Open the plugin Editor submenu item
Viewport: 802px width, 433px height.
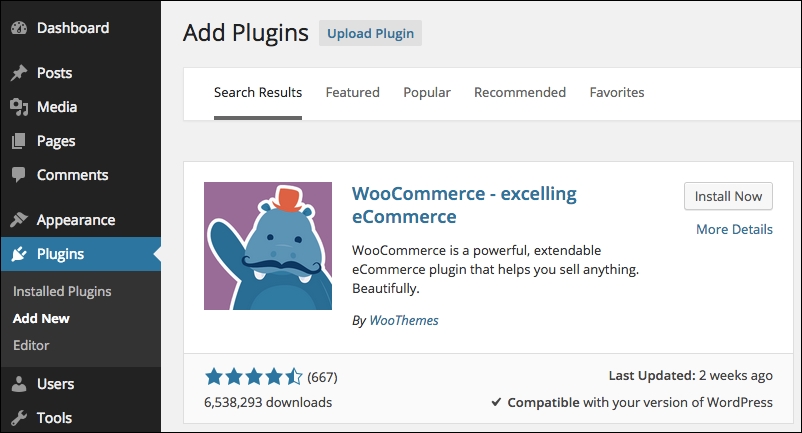click(31, 346)
